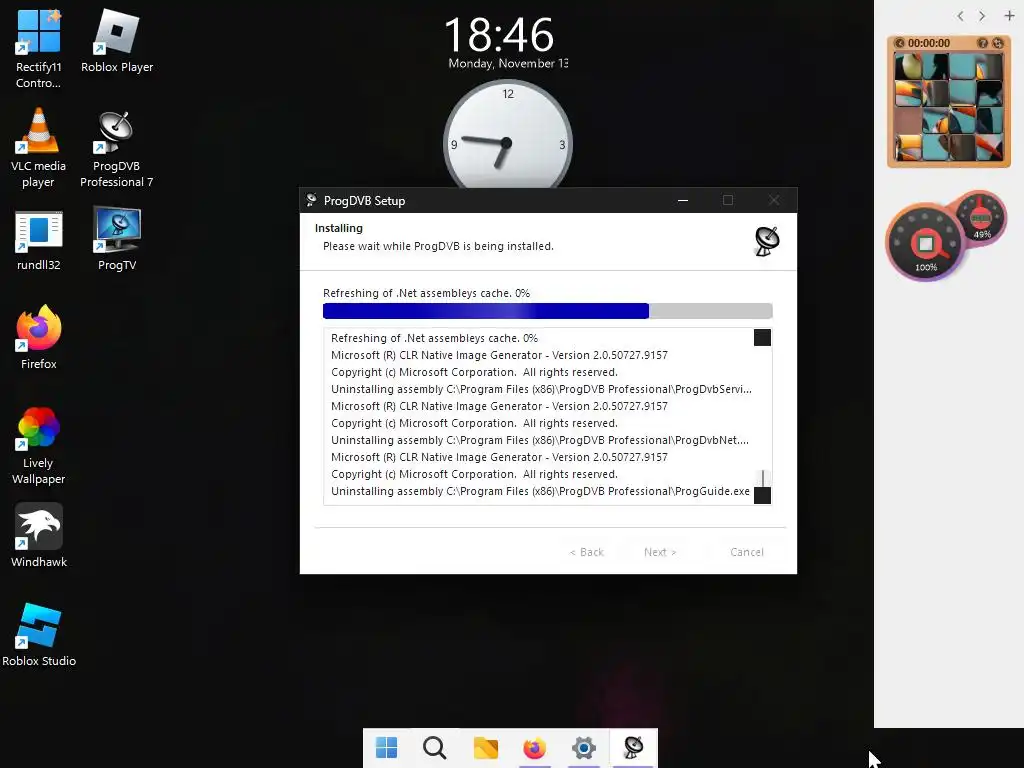Click the Cancel button in ProgDVB Setup
Viewport: 1024px width, 768px height.
click(746, 552)
